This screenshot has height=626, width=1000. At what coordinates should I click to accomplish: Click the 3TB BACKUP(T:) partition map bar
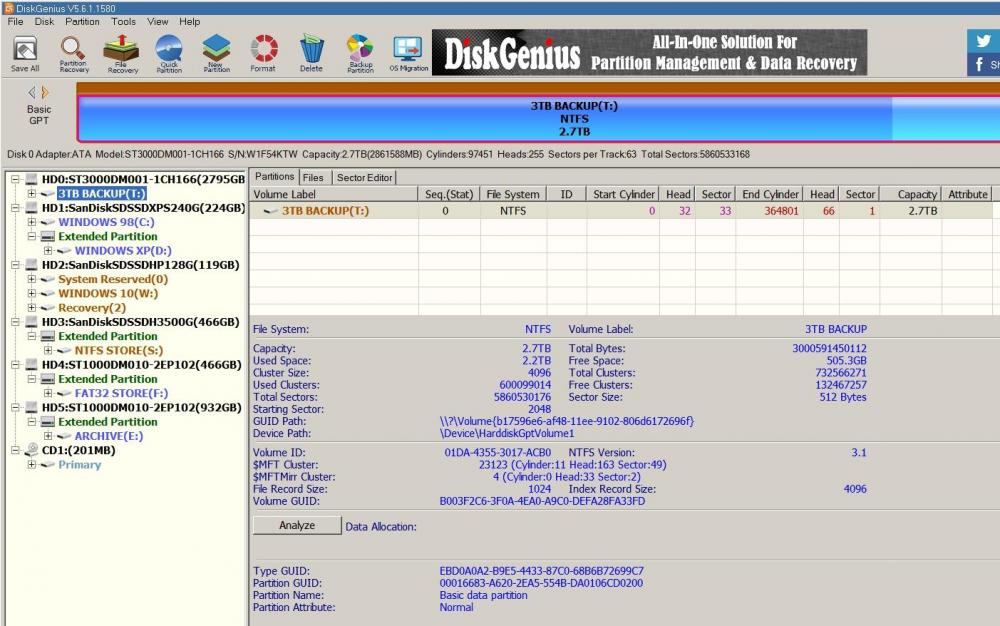538,119
